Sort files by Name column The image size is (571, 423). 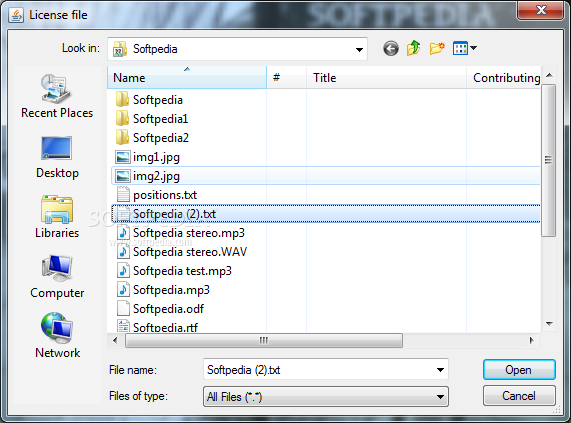(x=187, y=78)
